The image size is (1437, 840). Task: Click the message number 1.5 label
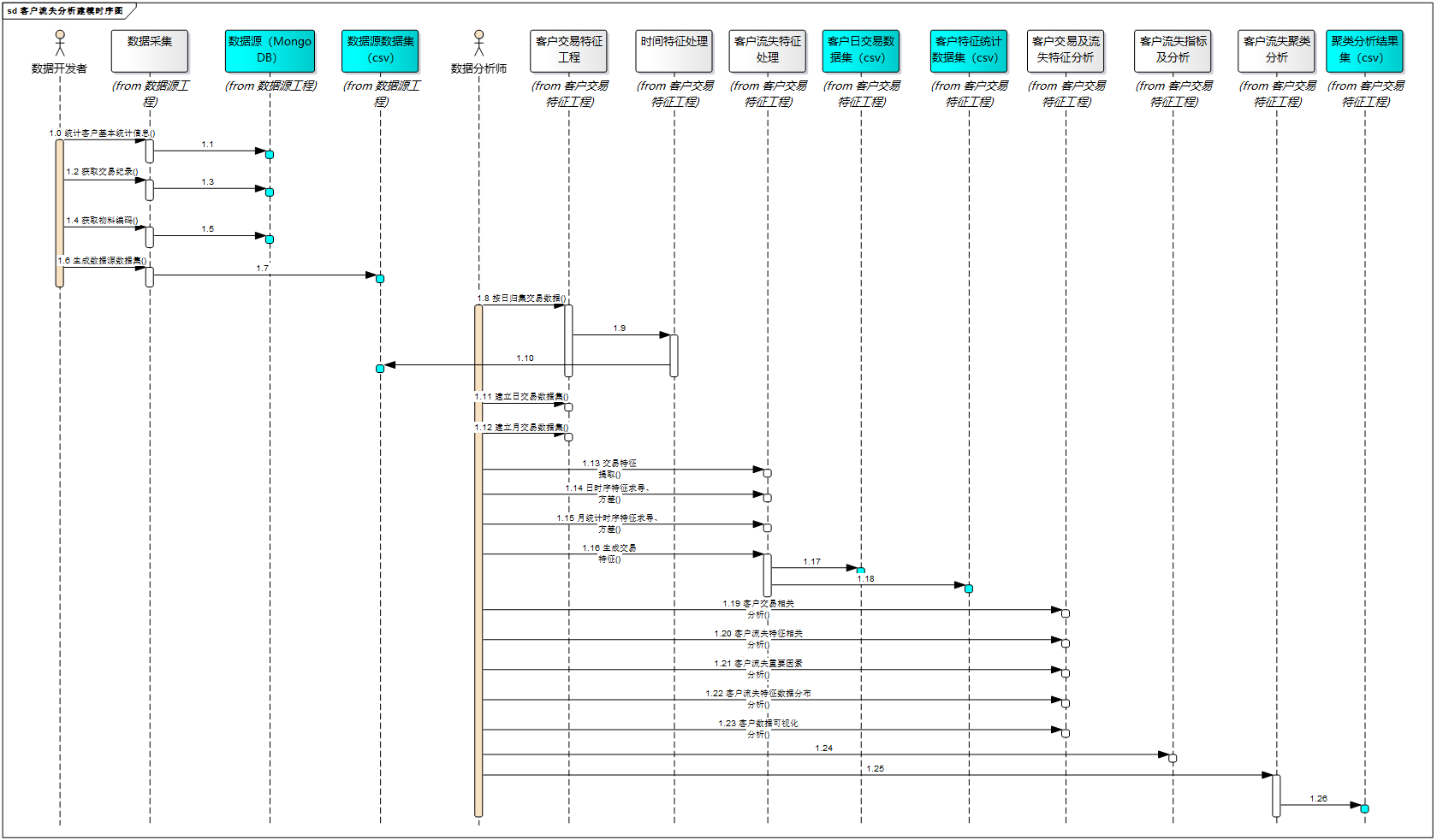[x=207, y=229]
